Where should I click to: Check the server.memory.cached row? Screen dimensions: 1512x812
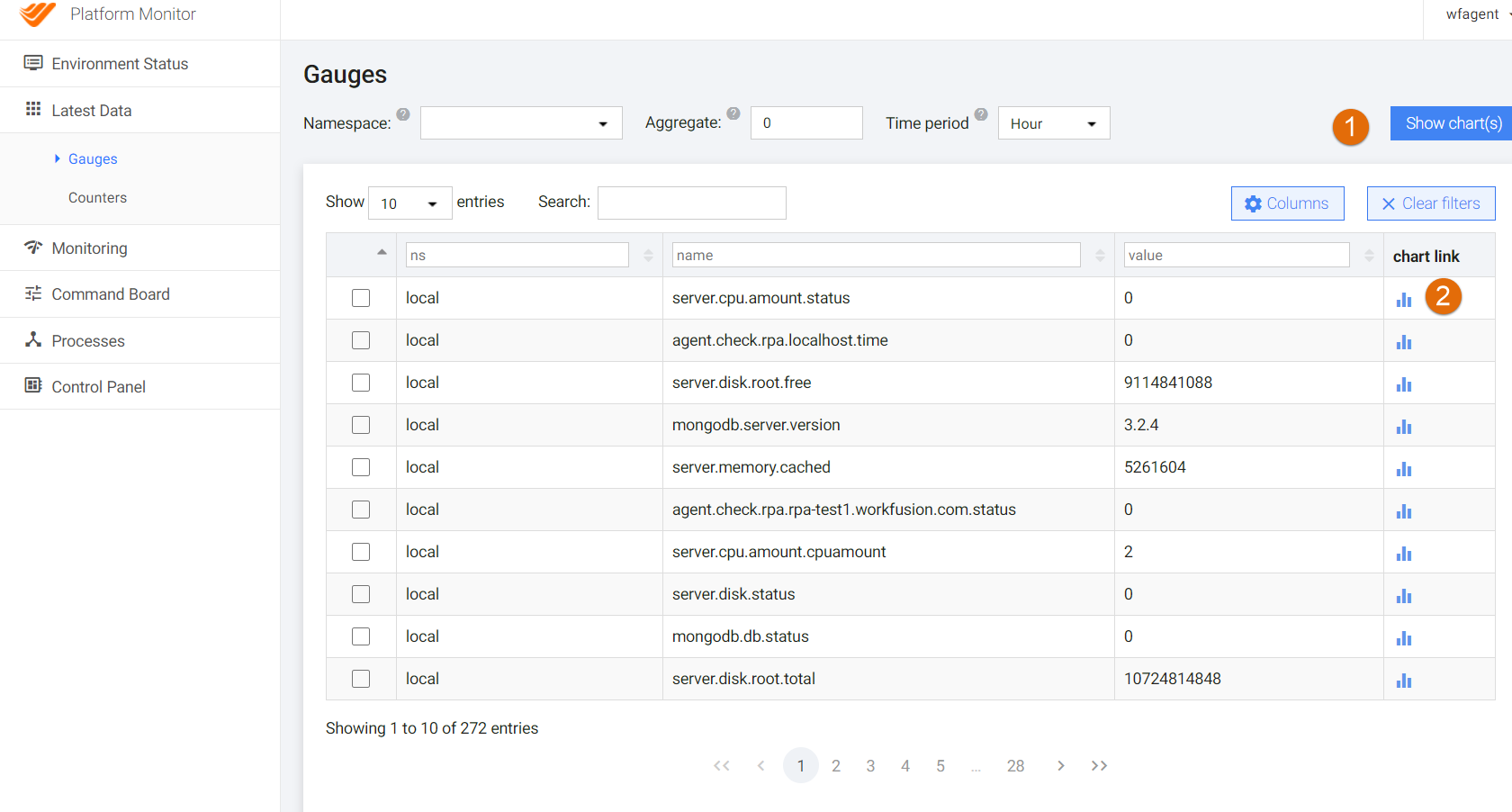(x=361, y=467)
